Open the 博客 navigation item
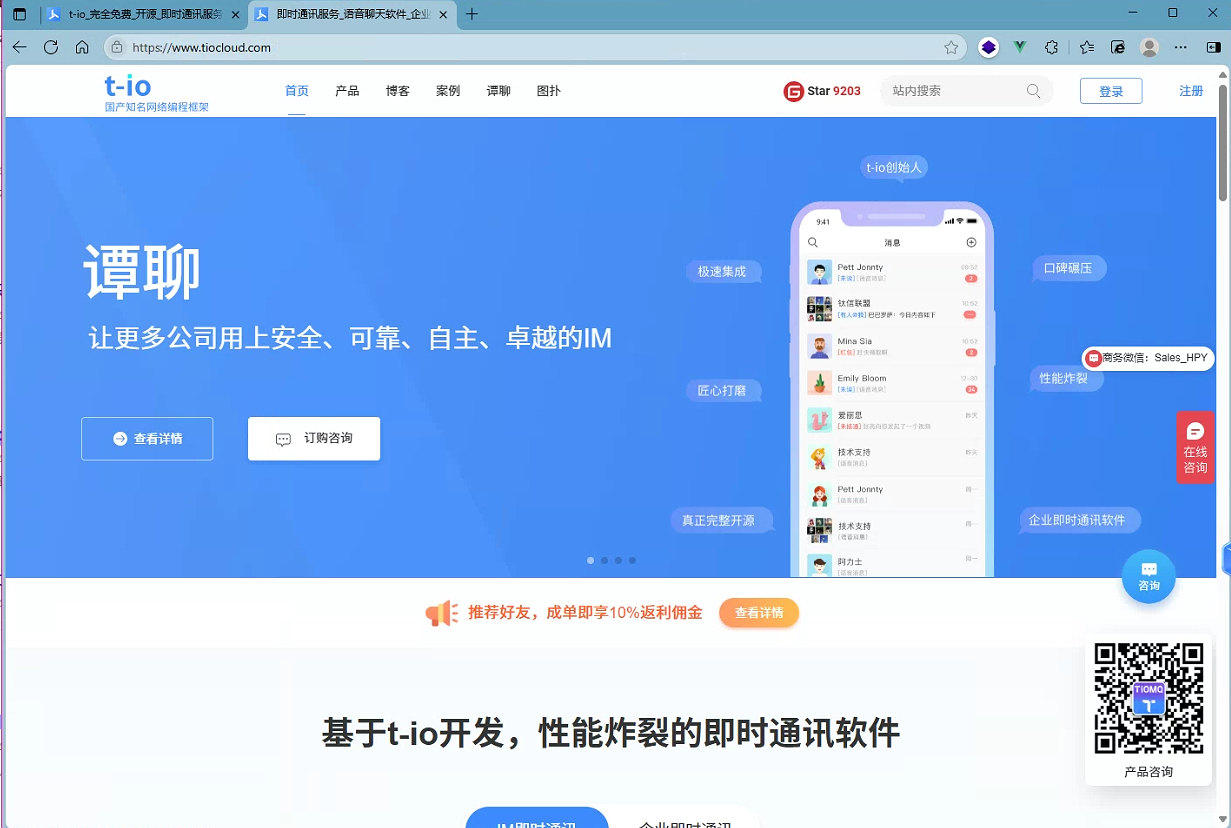 click(398, 91)
